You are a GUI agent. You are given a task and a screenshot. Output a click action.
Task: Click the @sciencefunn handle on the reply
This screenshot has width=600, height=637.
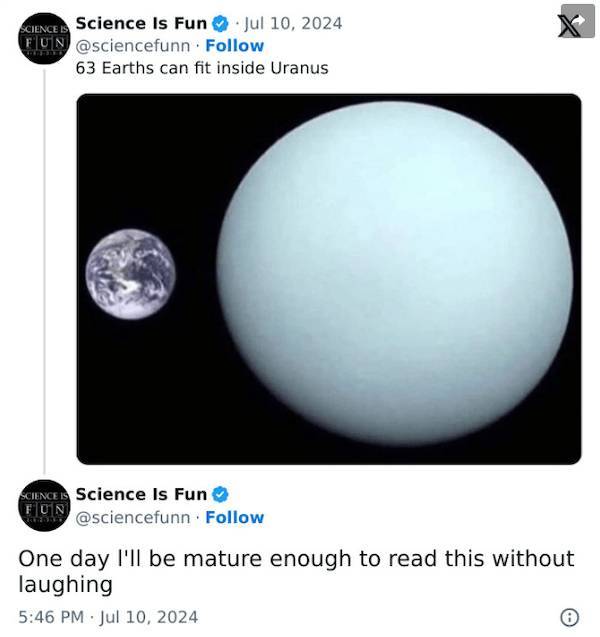(135, 517)
